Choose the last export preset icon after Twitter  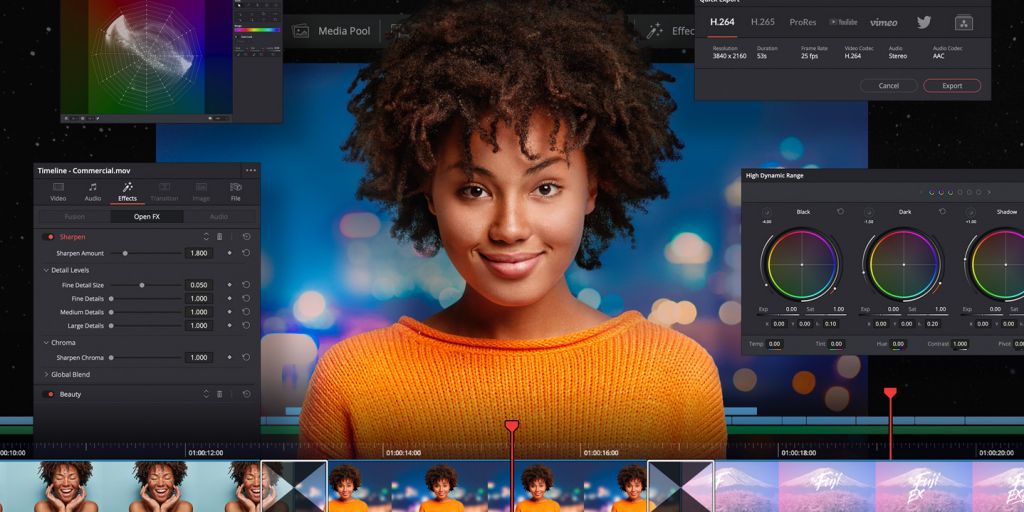(964, 23)
